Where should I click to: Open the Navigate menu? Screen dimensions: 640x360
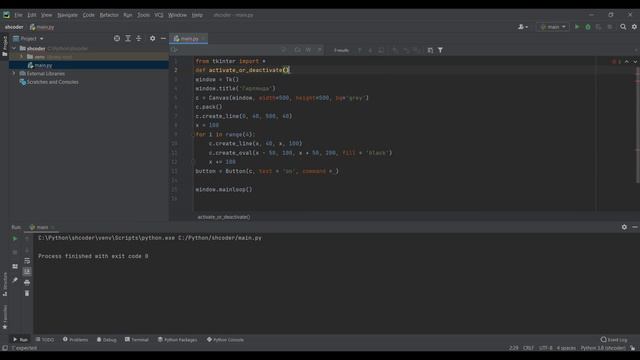coord(67,15)
